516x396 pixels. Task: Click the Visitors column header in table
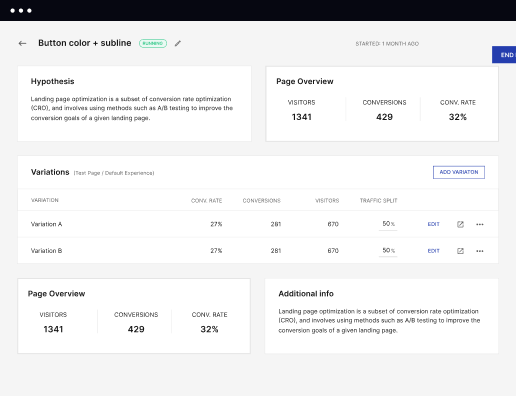pos(327,200)
